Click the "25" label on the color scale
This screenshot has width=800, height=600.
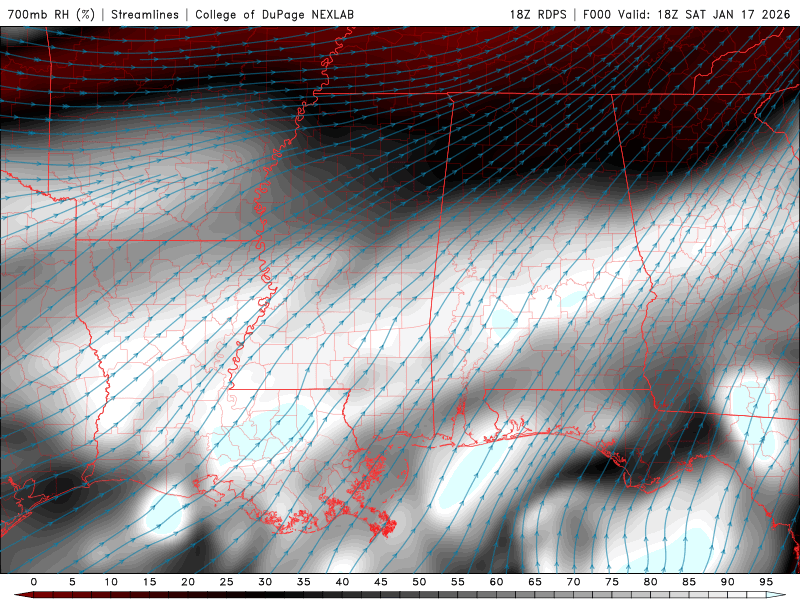227,582
